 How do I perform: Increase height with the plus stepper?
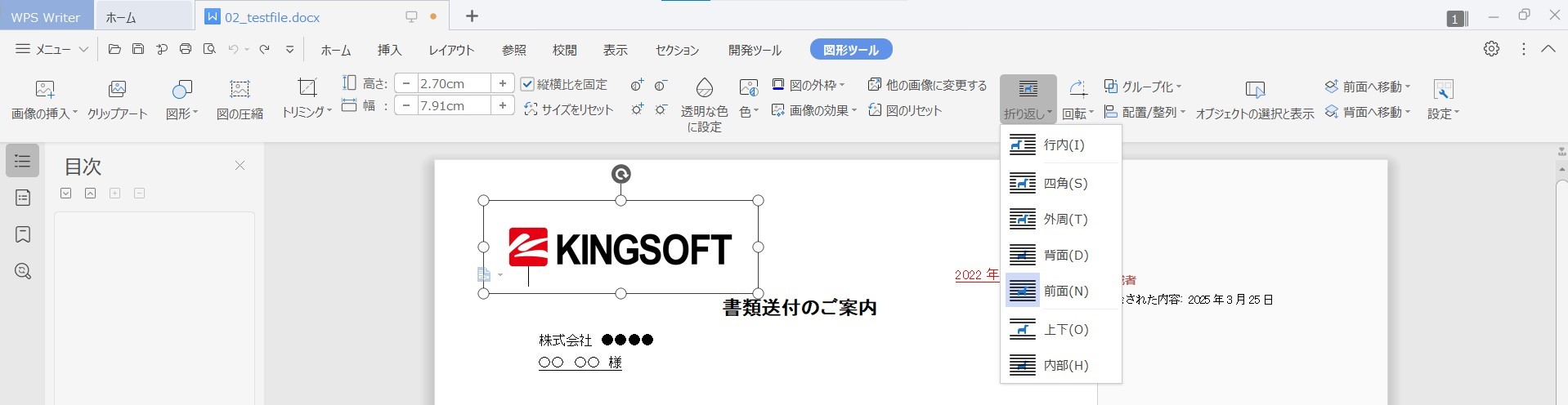[x=502, y=83]
